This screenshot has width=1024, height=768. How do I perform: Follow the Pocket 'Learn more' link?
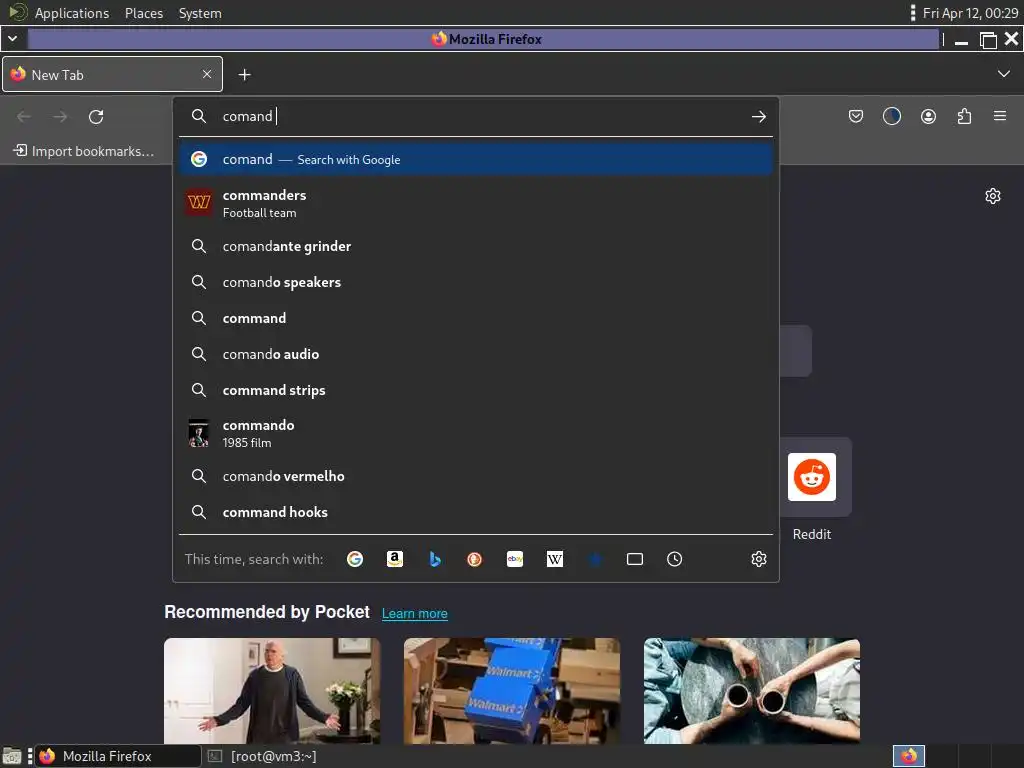tap(415, 614)
